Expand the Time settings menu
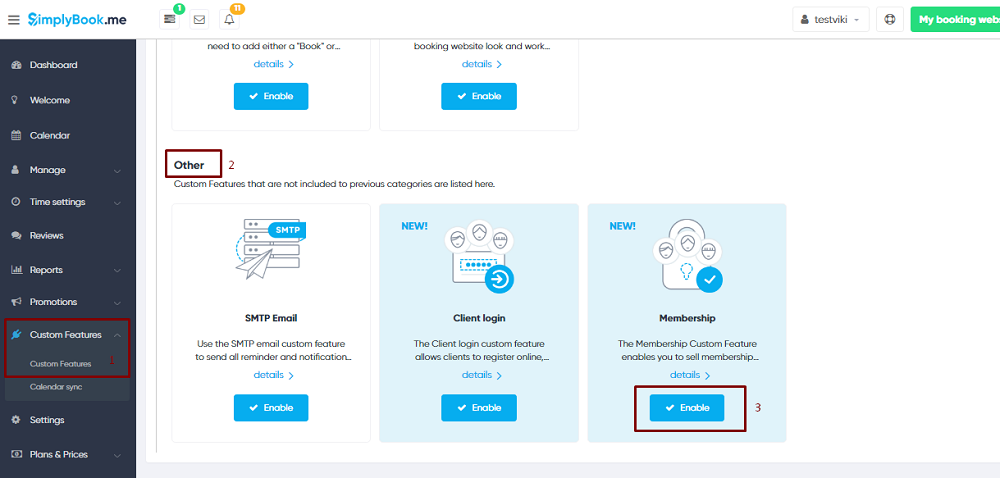Viewport: 1000px width, 478px height. (67, 202)
